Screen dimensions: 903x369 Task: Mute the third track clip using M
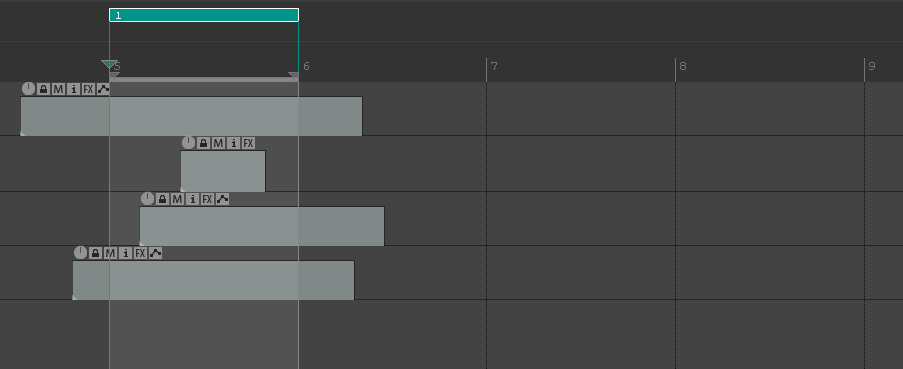177,199
